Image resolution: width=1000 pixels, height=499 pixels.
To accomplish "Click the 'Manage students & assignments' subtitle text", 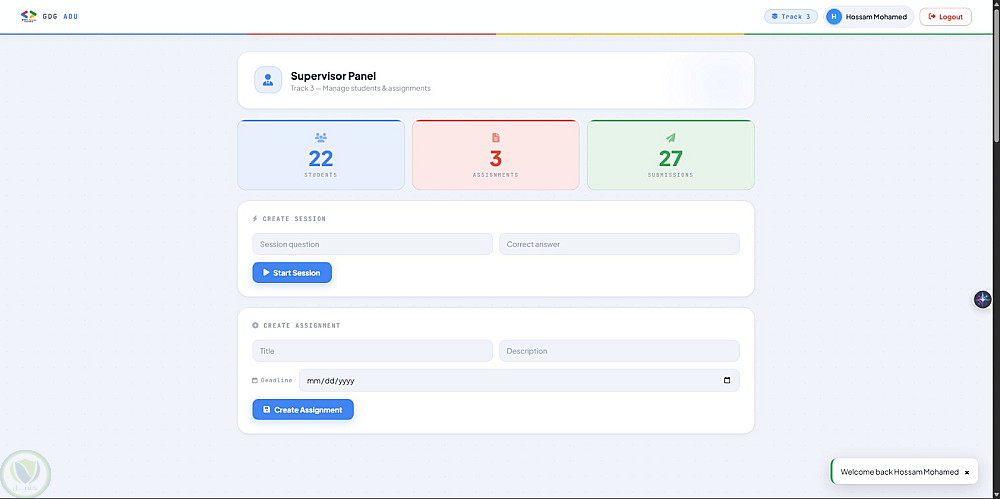I will click(x=376, y=88).
